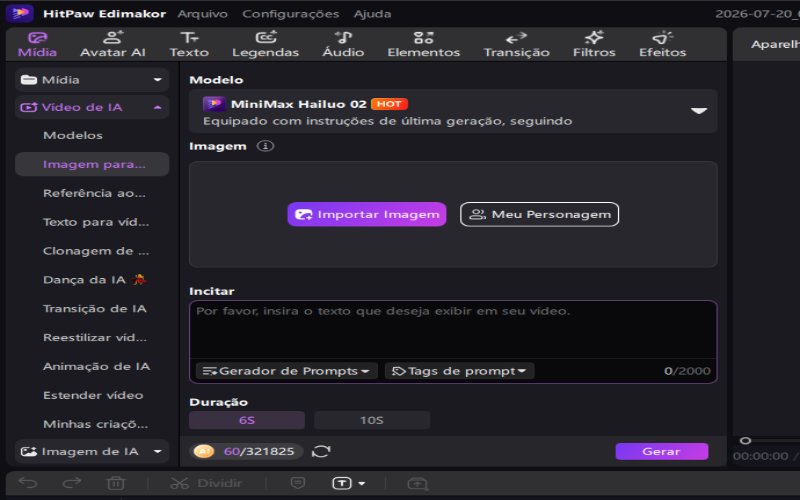Open the Legendas tab
The width and height of the screenshot is (800, 500).
coord(265,44)
